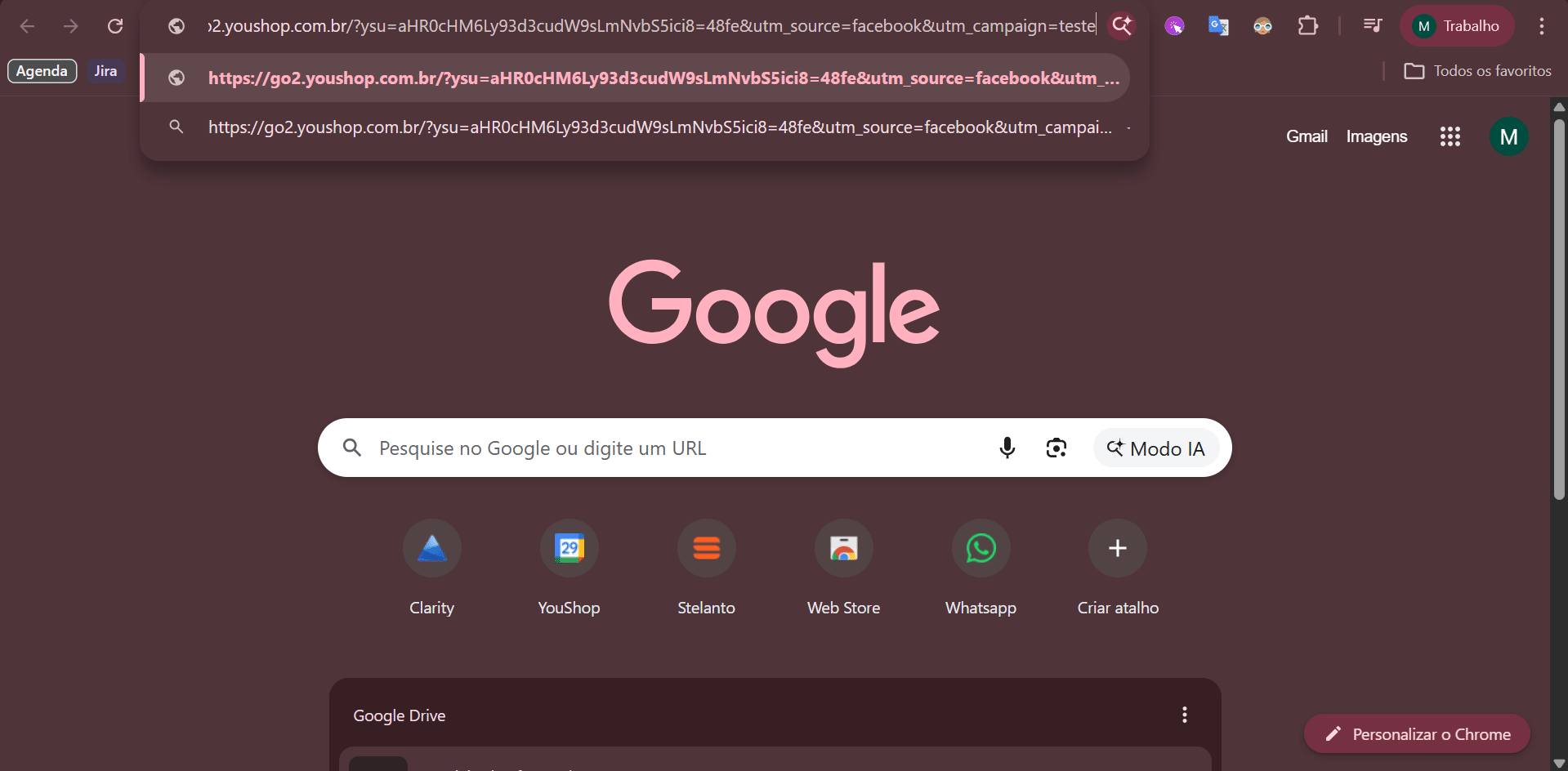Open the Google Translate extension
Image resolution: width=1568 pixels, height=771 pixels.
coord(1218,26)
